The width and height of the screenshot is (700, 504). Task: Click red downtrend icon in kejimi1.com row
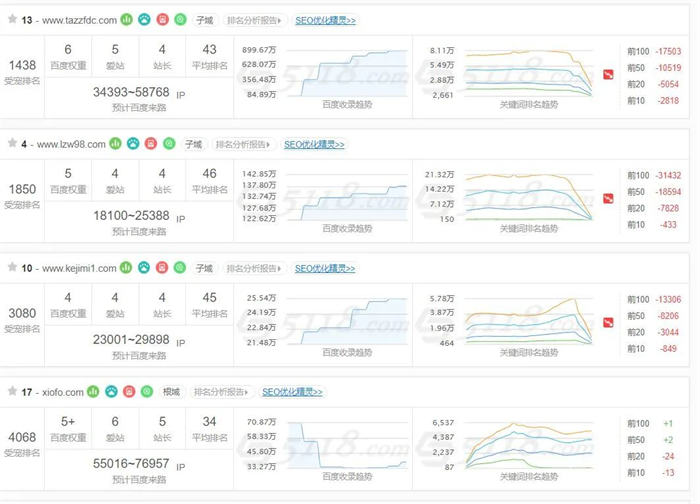tap(609, 323)
